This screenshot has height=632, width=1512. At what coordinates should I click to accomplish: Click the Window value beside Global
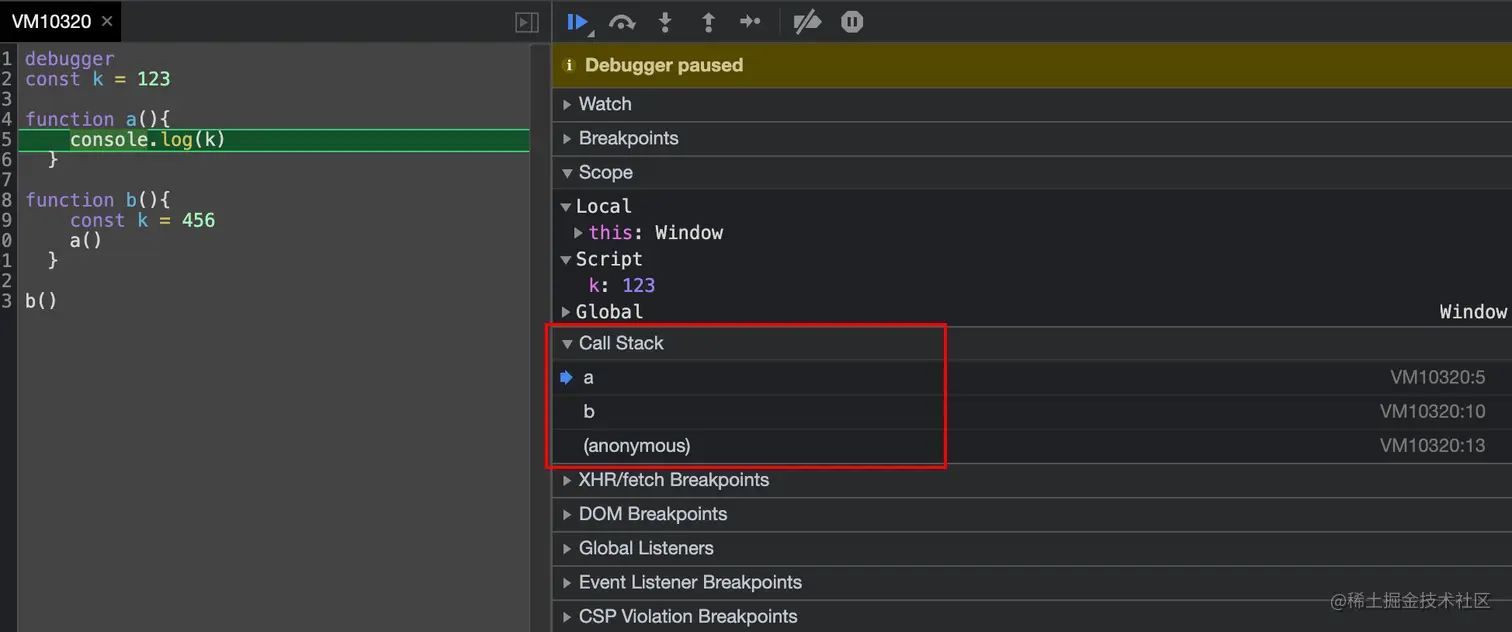pyautogui.click(x=1472, y=312)
